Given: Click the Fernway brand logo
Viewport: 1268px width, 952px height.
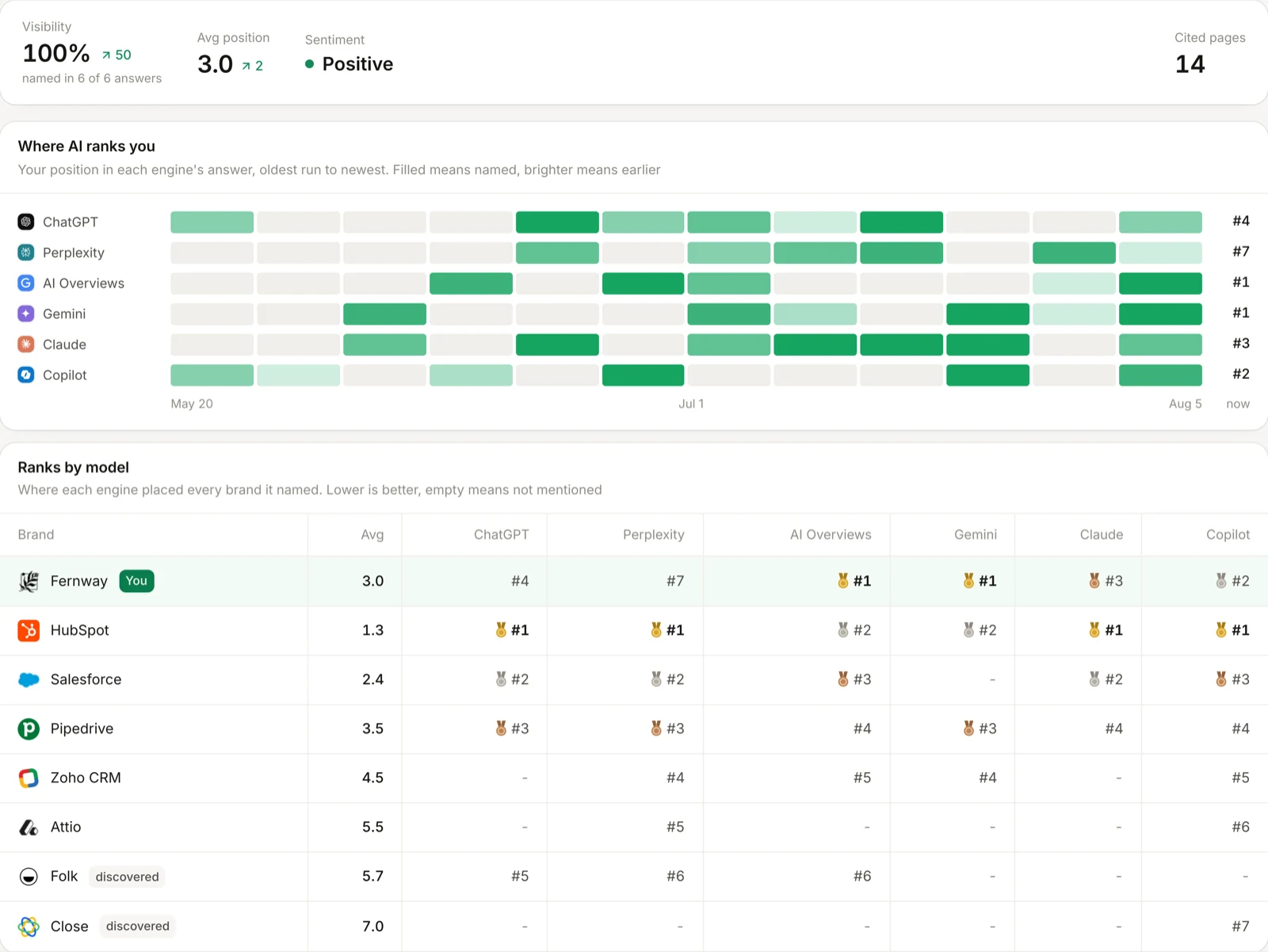Looking at the screenshot, I should coord(29,581).
